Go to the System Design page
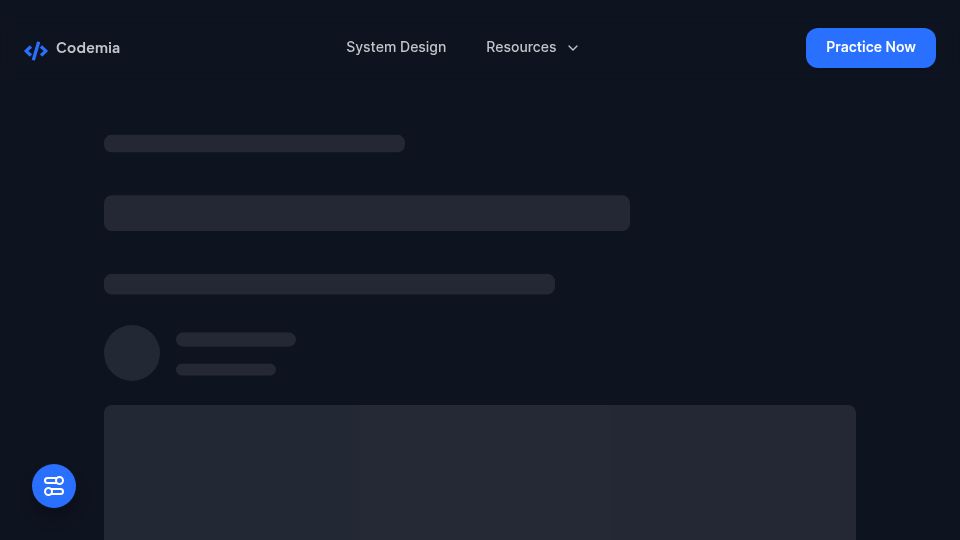The image size is (960, 540). tap(396, 47)
